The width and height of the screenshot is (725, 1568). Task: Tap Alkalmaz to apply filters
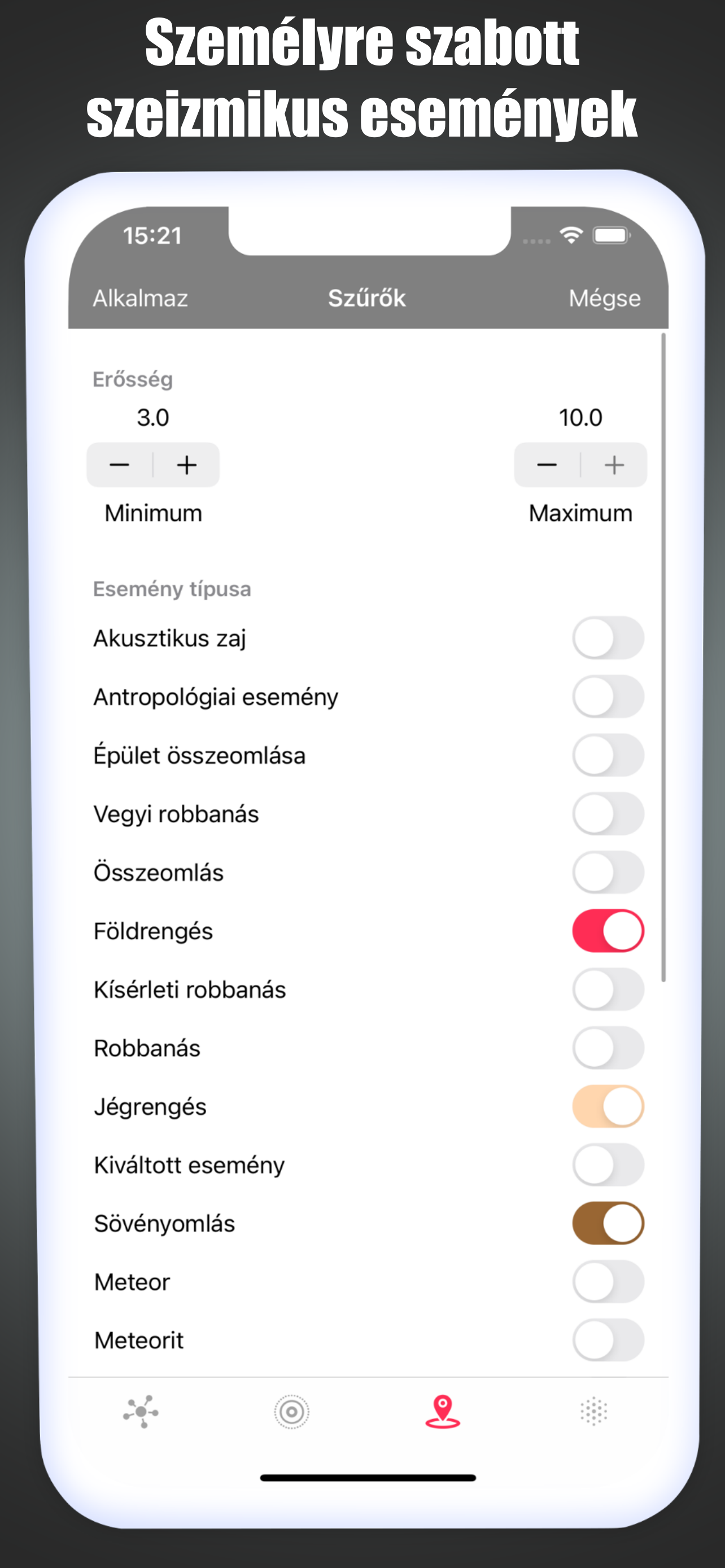(141, 298)
